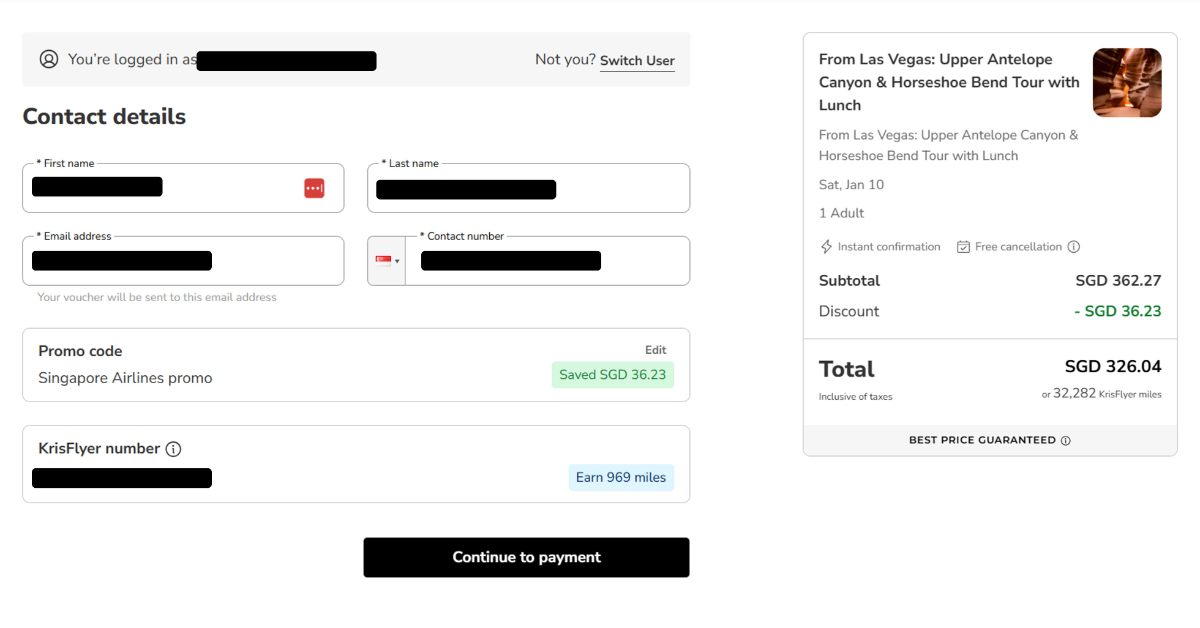
Task: Open the KrisFlyer number info icon
Action: coord(173,449)
